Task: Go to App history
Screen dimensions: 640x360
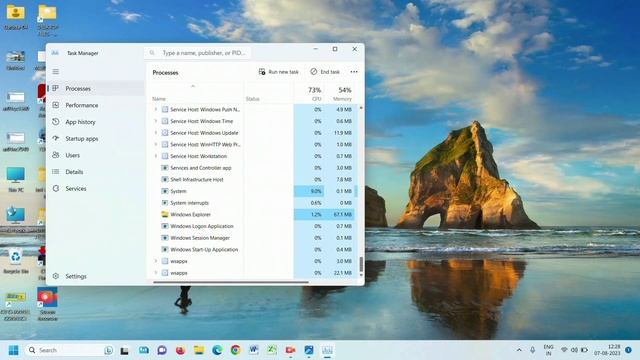Action: tap(96, 122)
